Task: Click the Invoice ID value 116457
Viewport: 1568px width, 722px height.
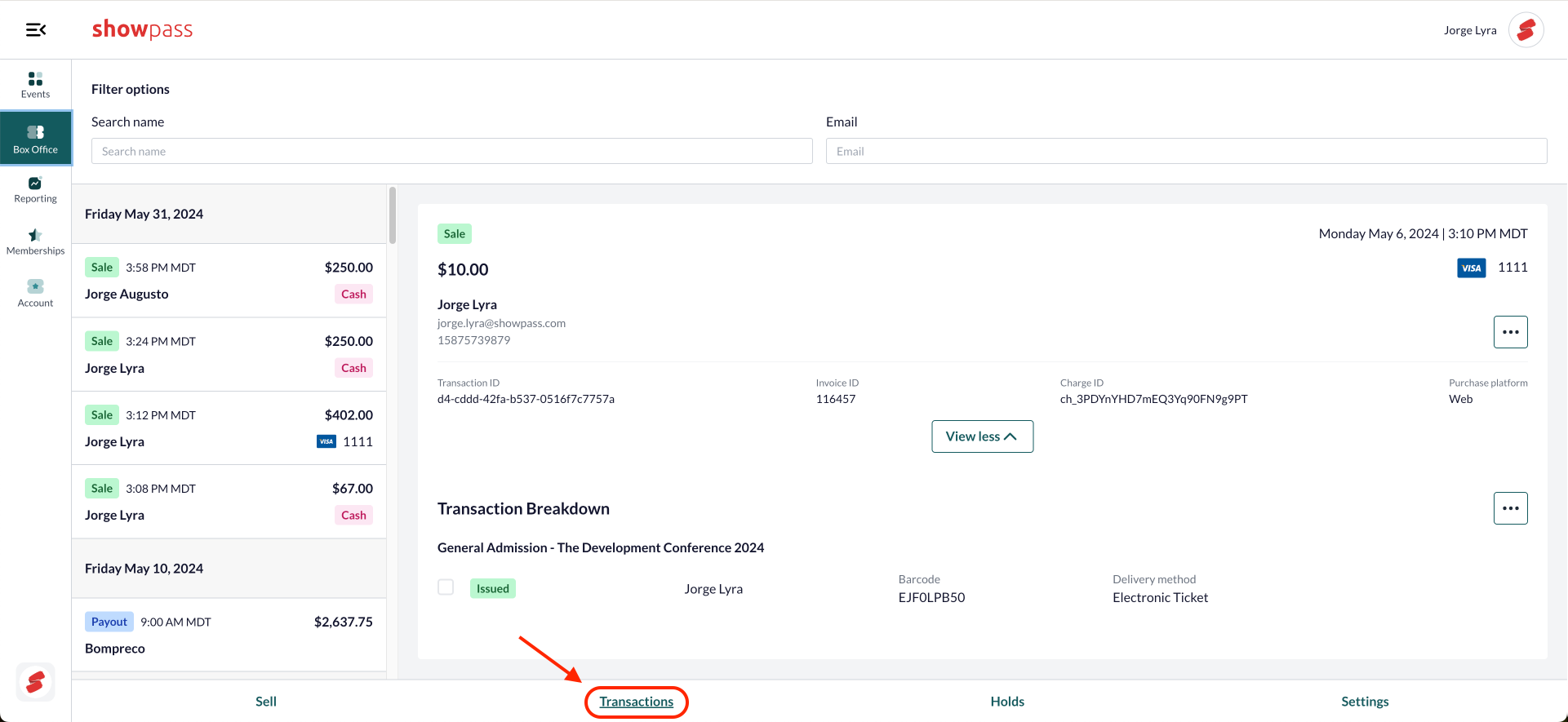Action: pos(836,399)
